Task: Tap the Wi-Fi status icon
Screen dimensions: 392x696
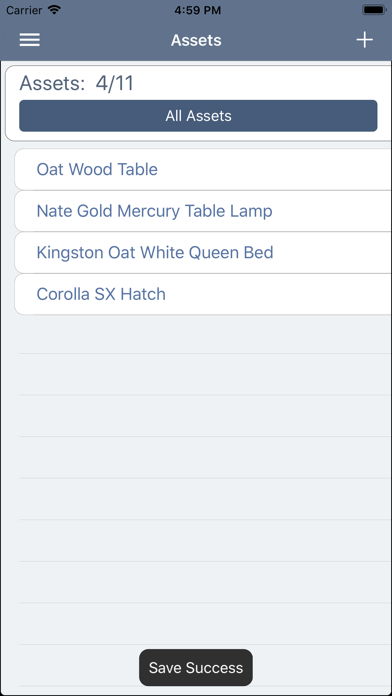Action: click(54, 10)
